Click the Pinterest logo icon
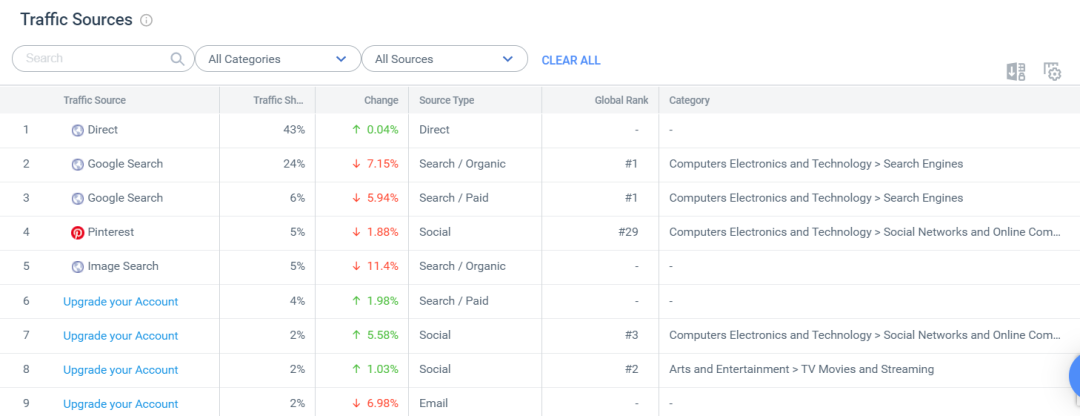The image size is (1080, 416). point(78,232)
